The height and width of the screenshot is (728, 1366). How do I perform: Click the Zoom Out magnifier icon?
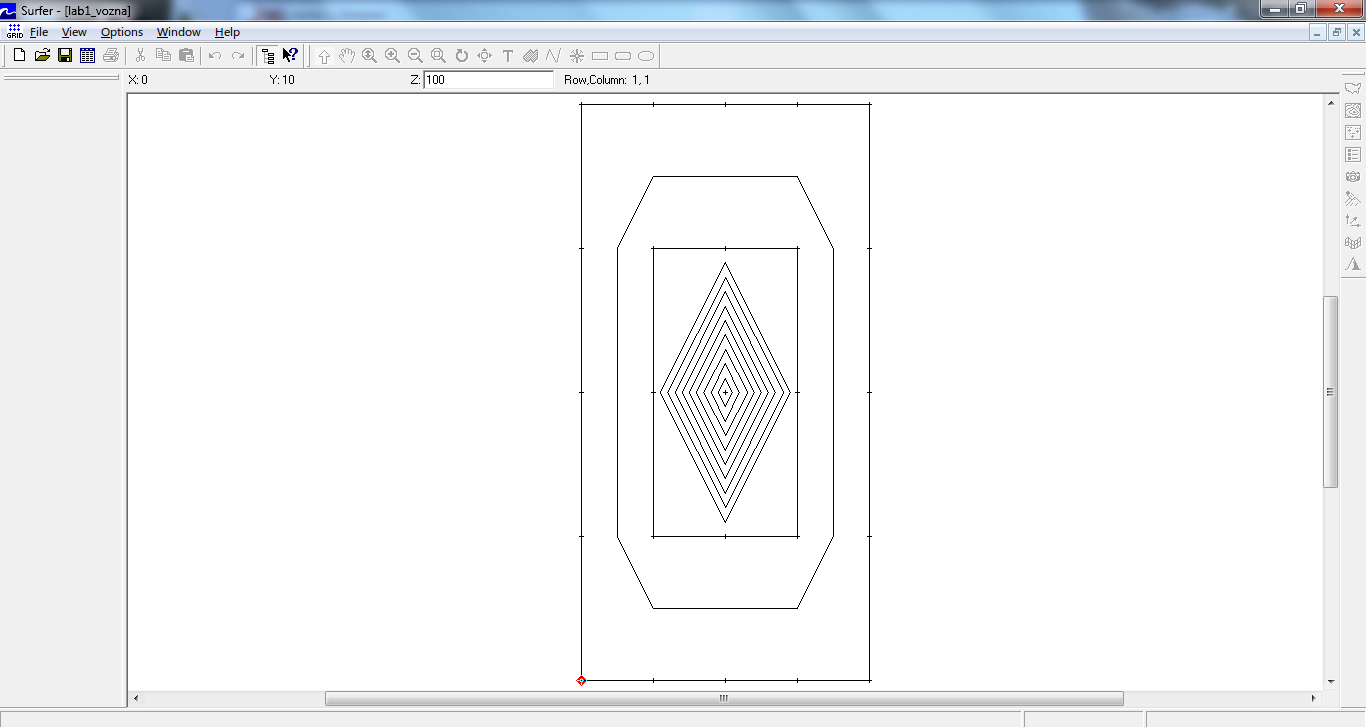[416, 56]
